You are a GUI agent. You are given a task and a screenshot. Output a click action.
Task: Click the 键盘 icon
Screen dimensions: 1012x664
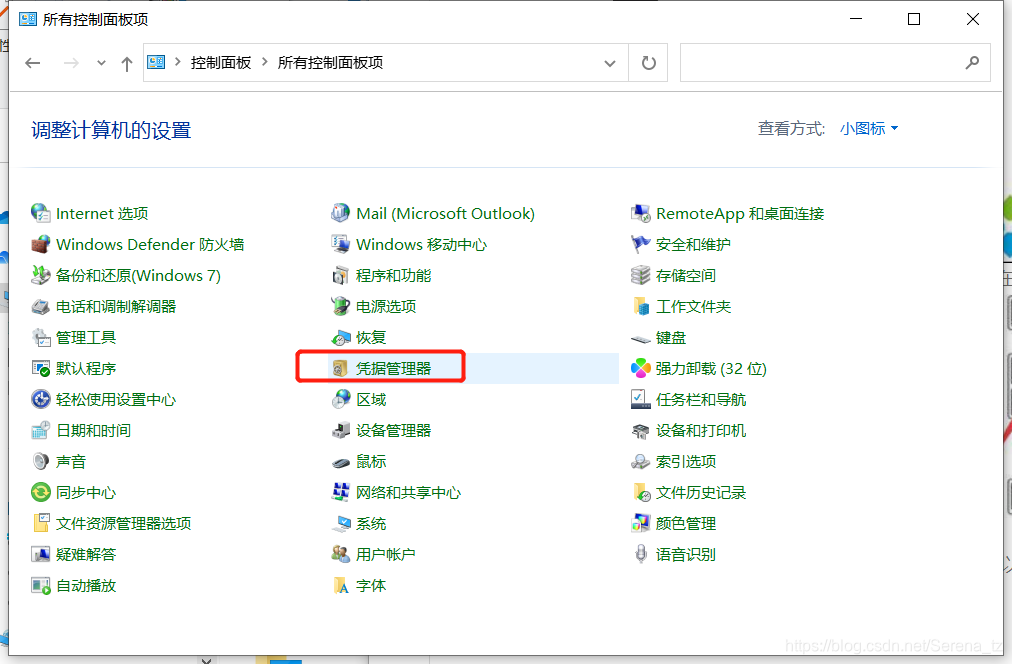tap(640, 337)
